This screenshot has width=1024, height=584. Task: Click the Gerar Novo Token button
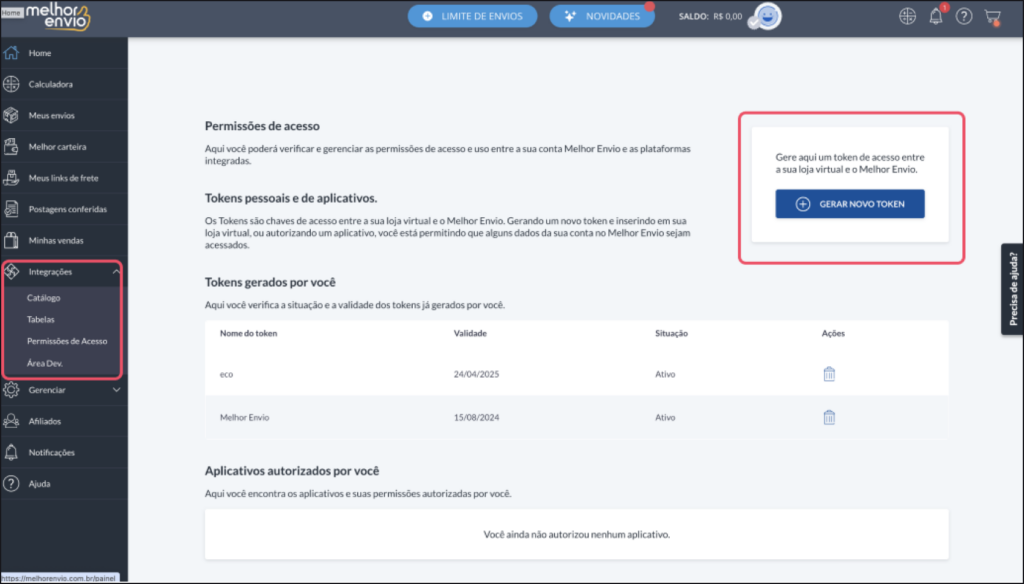[x=850, y=204]
